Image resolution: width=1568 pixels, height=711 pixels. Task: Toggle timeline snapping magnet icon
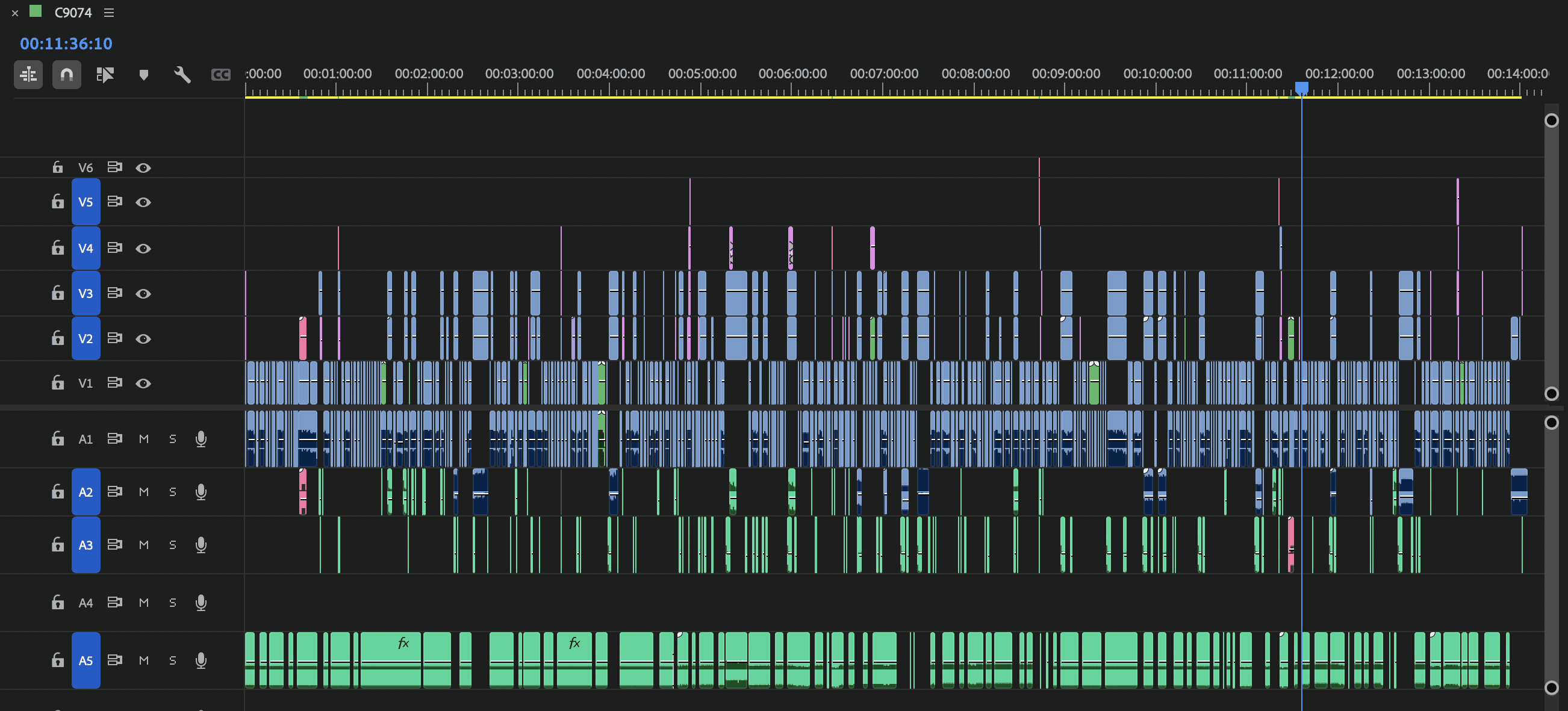67,75
